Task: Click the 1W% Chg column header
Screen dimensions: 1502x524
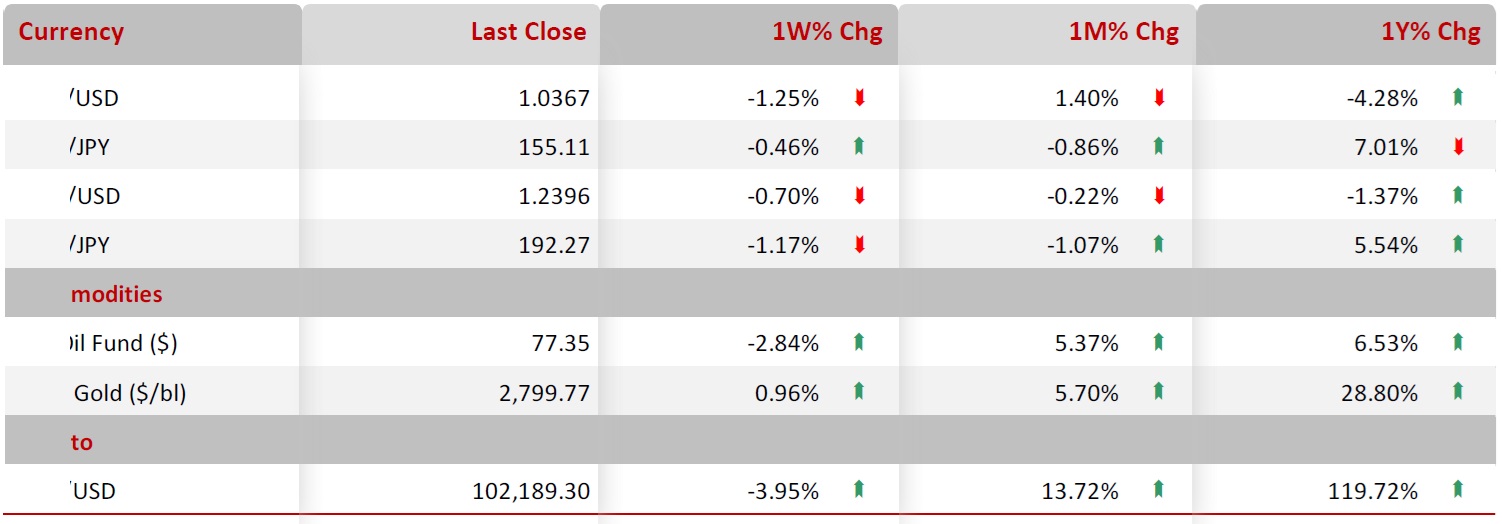Action: 827,32
